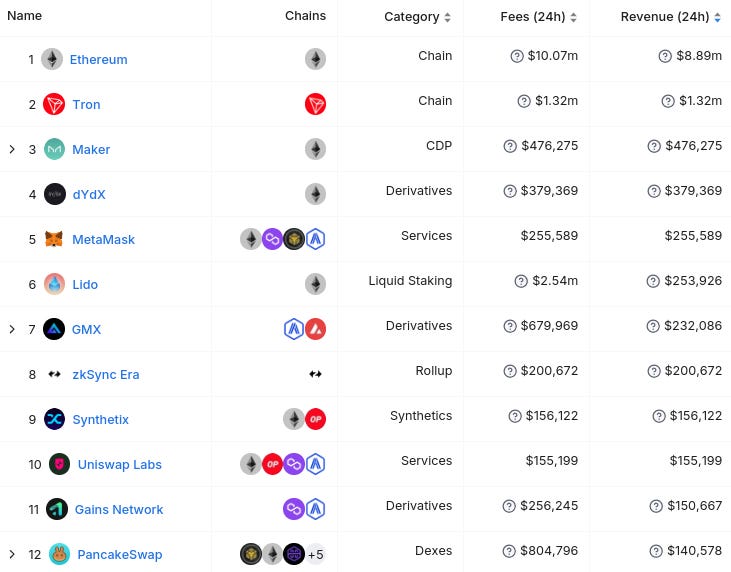Click the PancakeSwap bunny icon
Screen dimensions: 731x572
pos(59,554)
